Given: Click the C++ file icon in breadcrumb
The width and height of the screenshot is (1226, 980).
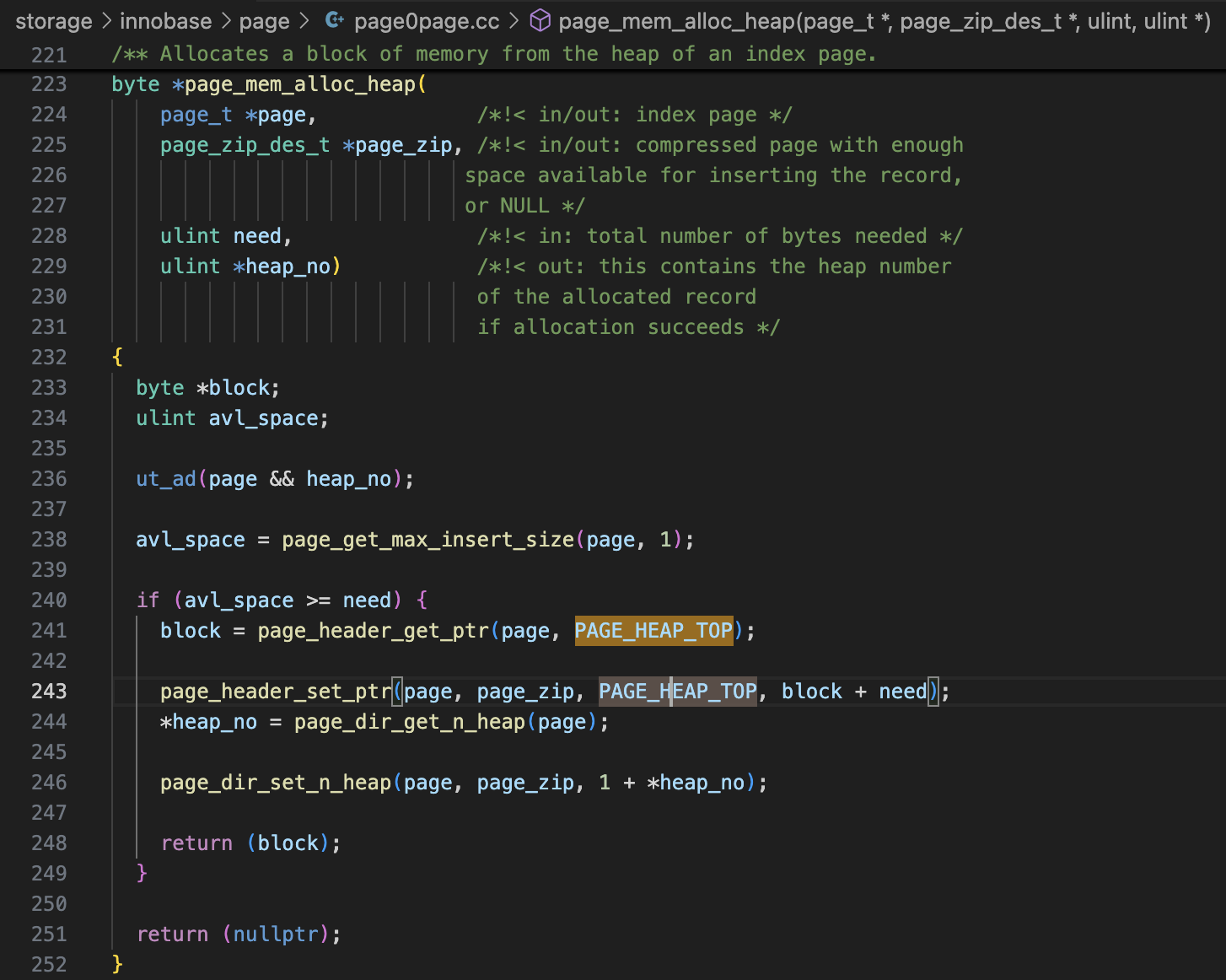Looking at the screenshot, I should click(x=335, y=20).
